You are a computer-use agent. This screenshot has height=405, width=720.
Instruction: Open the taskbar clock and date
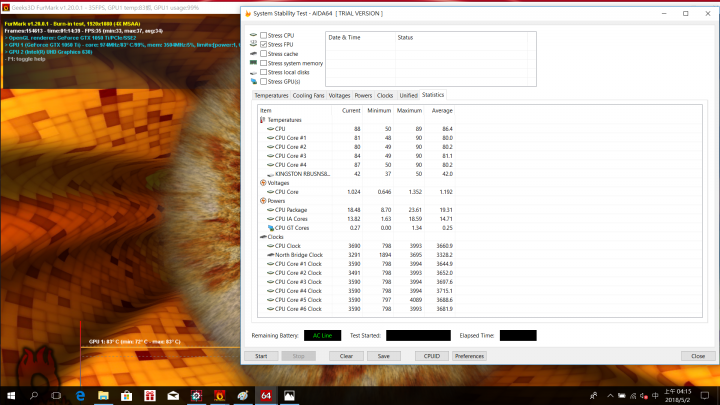(677, 395)
